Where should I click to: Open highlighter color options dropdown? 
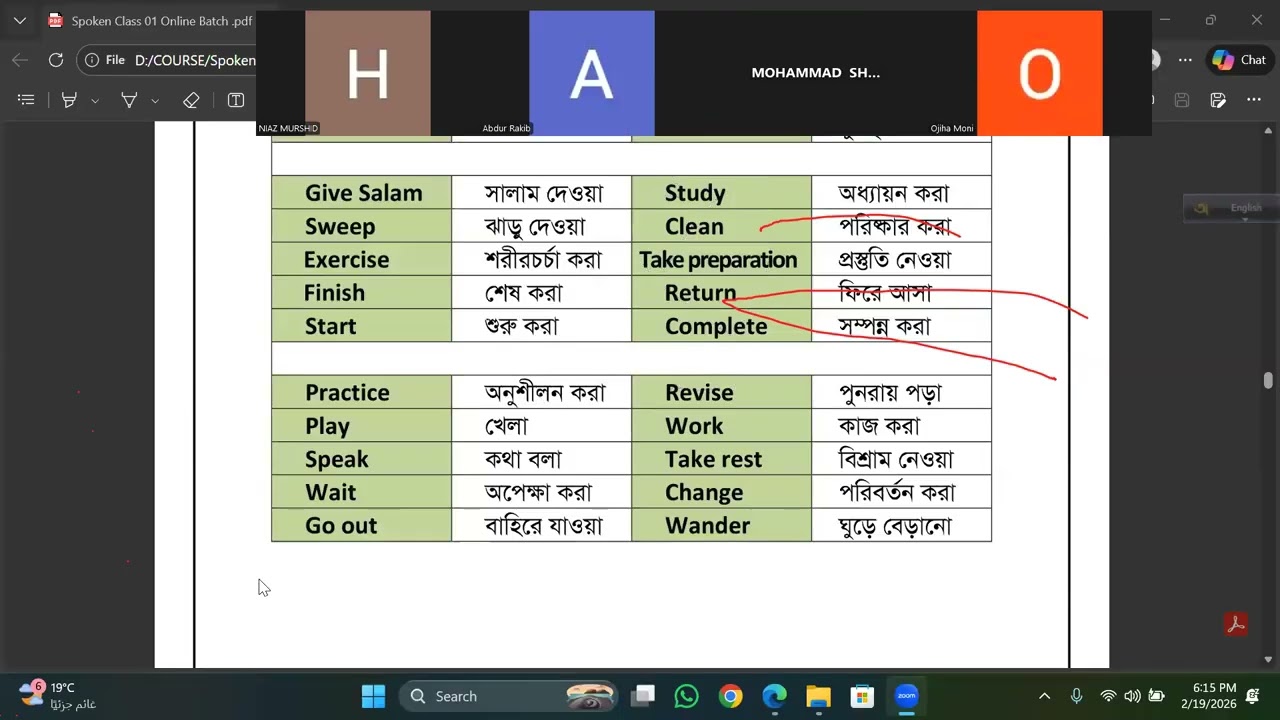95,100
